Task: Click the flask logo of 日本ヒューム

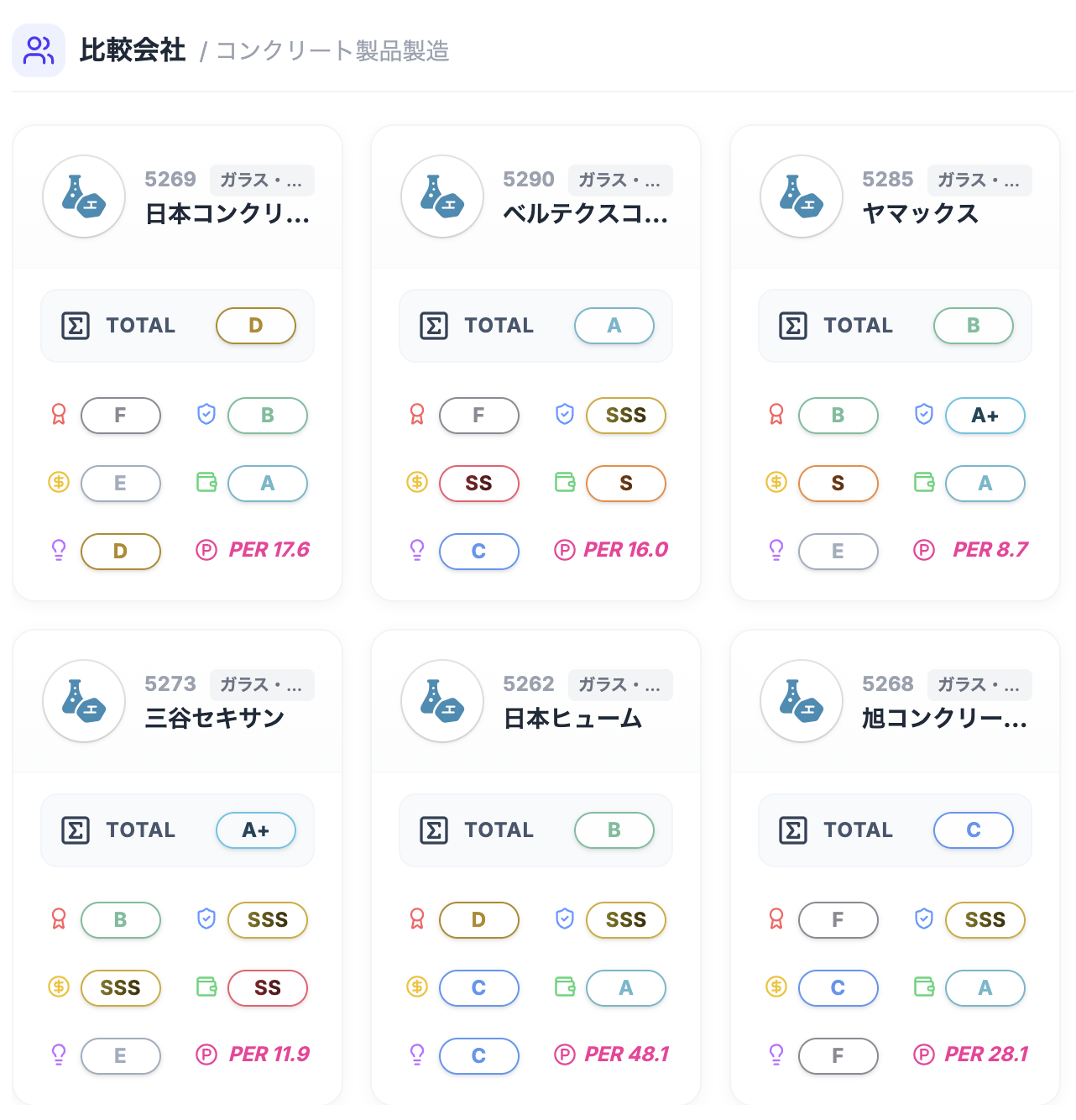Action: (442, 701)
